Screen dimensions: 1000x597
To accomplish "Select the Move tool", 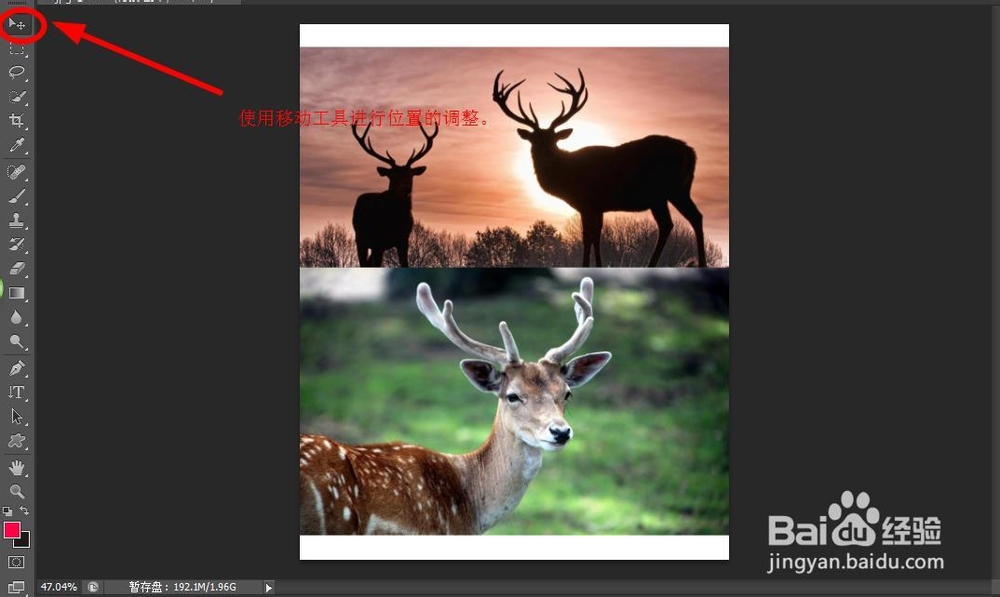I will tap(17, 24).
